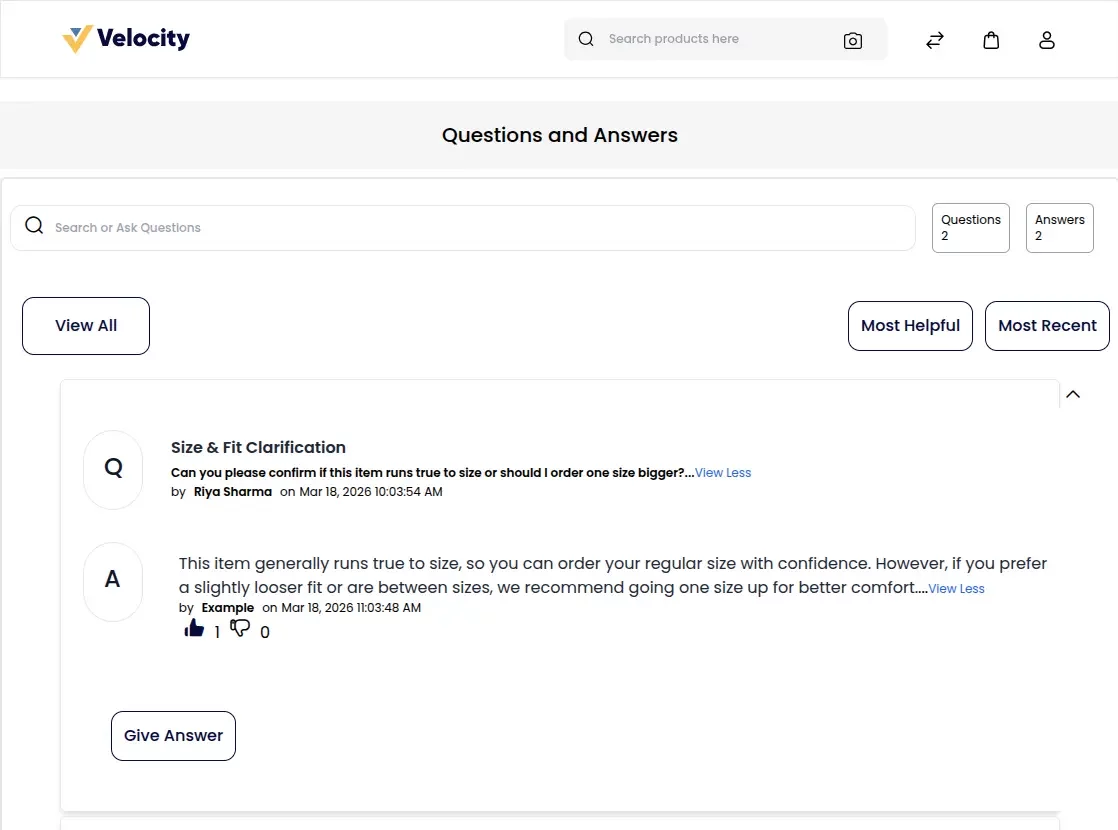Sort by Most Recent
The height and width of the screenshot is (830, 1118).
click(x=1047, y=326)
